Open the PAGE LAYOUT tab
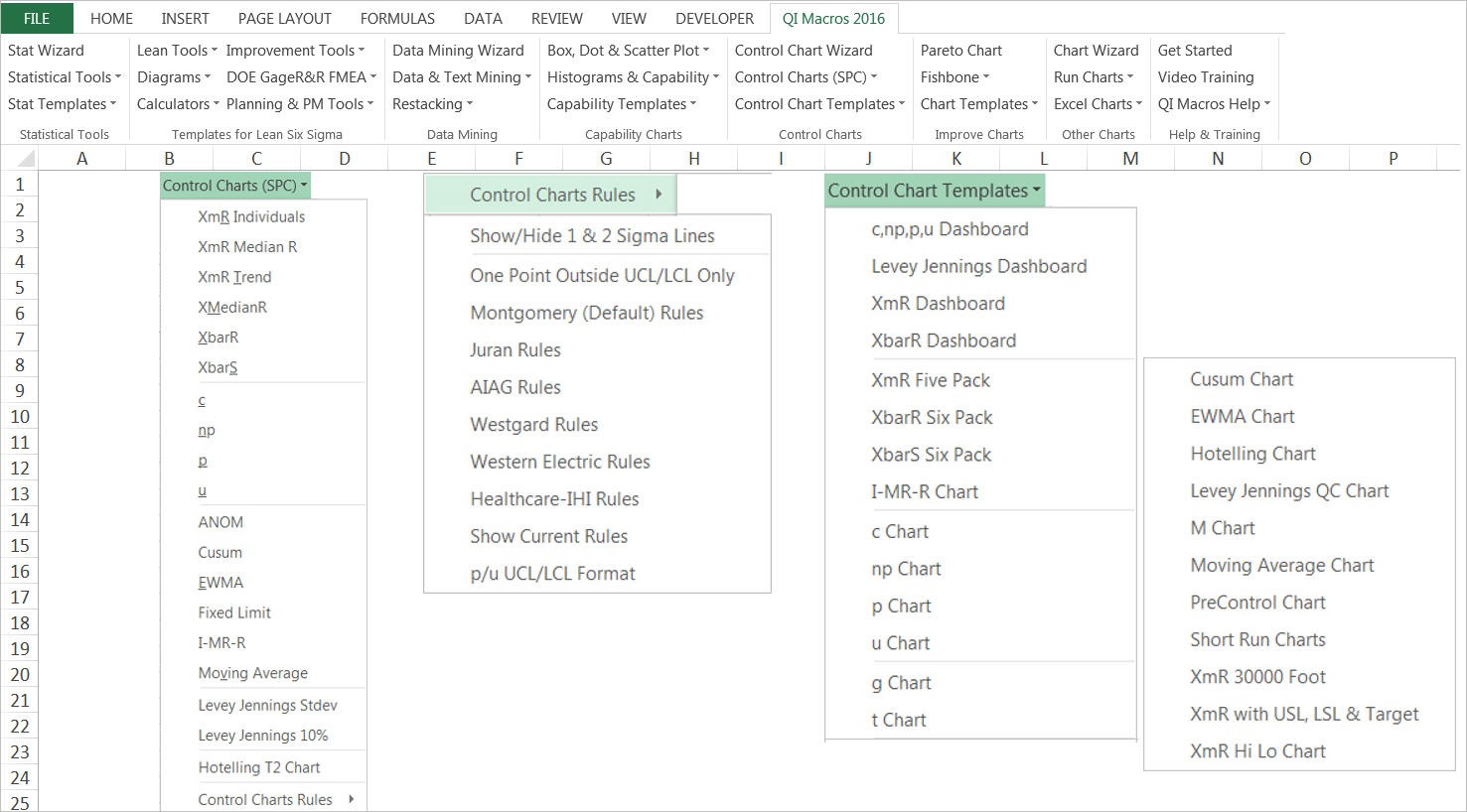The width and height of the screenshot is (1467, 812). coord(285,18)
